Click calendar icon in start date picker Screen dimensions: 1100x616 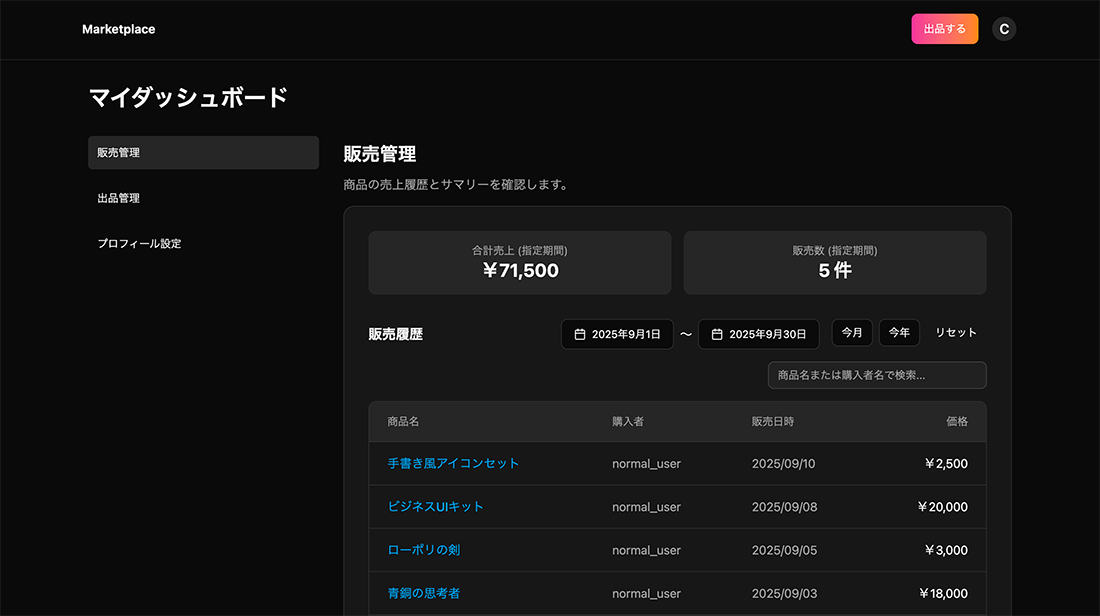click(580, 334)
